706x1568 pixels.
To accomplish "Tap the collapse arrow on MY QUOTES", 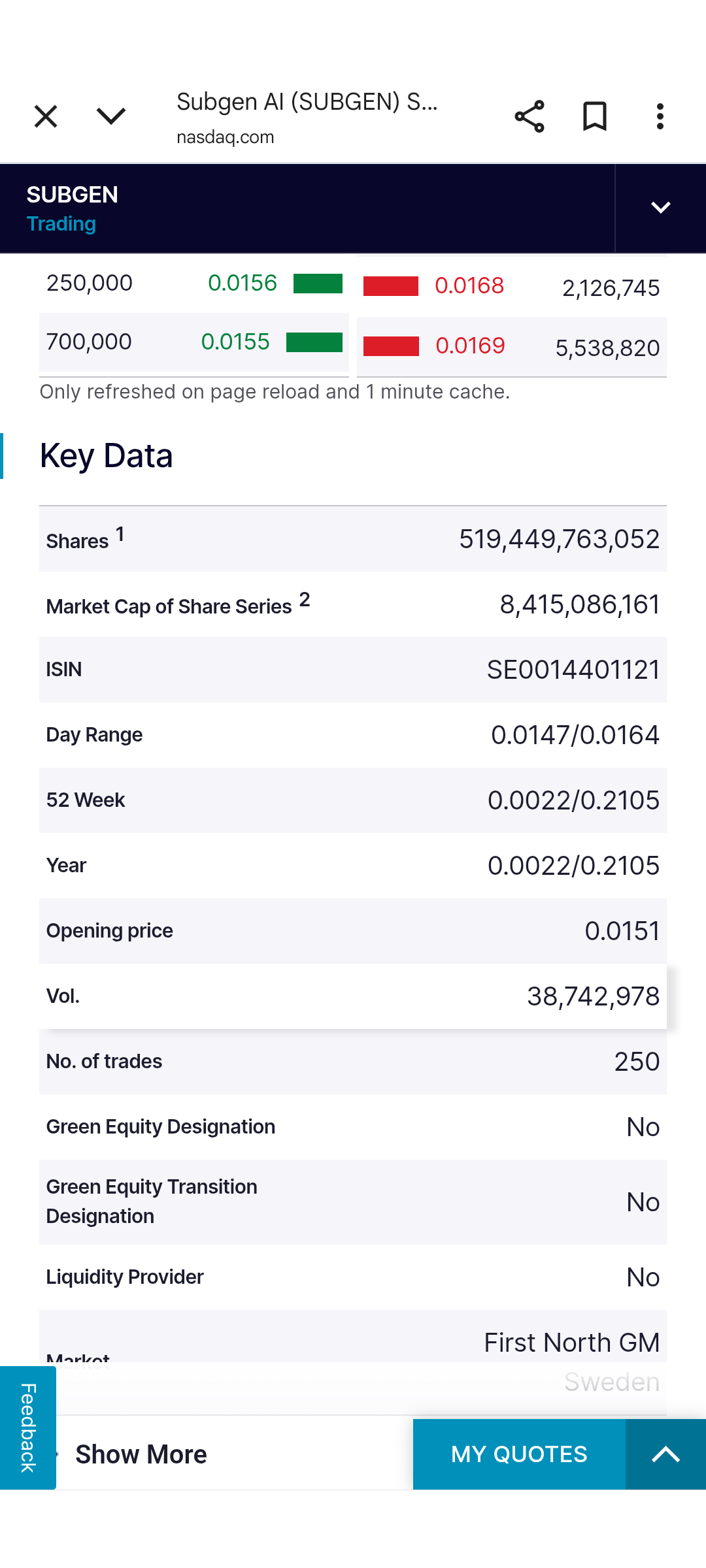I will [x=665, y=1454].
